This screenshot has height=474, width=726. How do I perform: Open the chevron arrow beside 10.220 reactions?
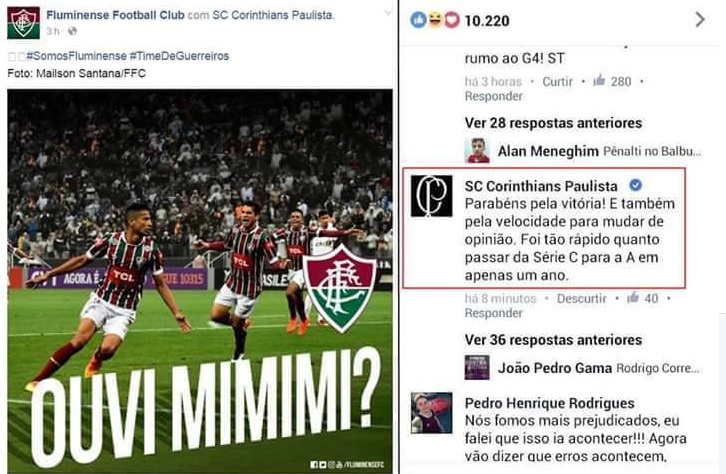[x=701, y=19]
